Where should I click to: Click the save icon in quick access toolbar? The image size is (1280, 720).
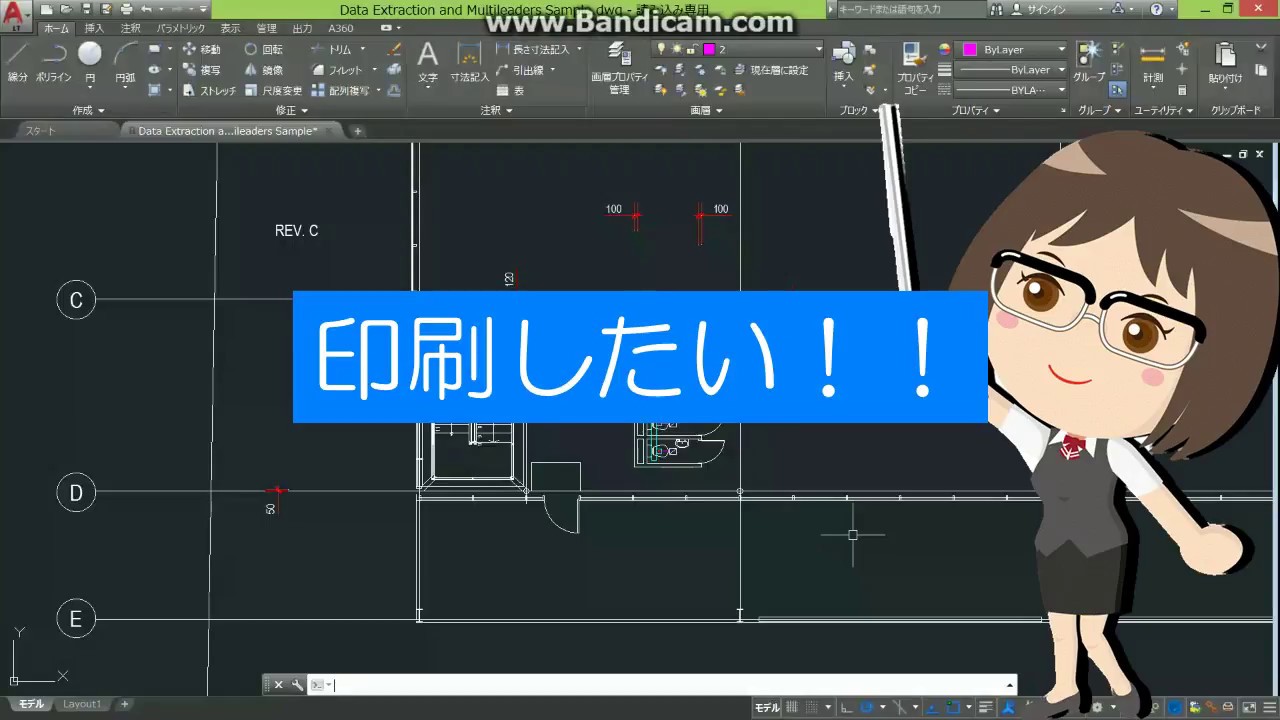pos(85,9)
